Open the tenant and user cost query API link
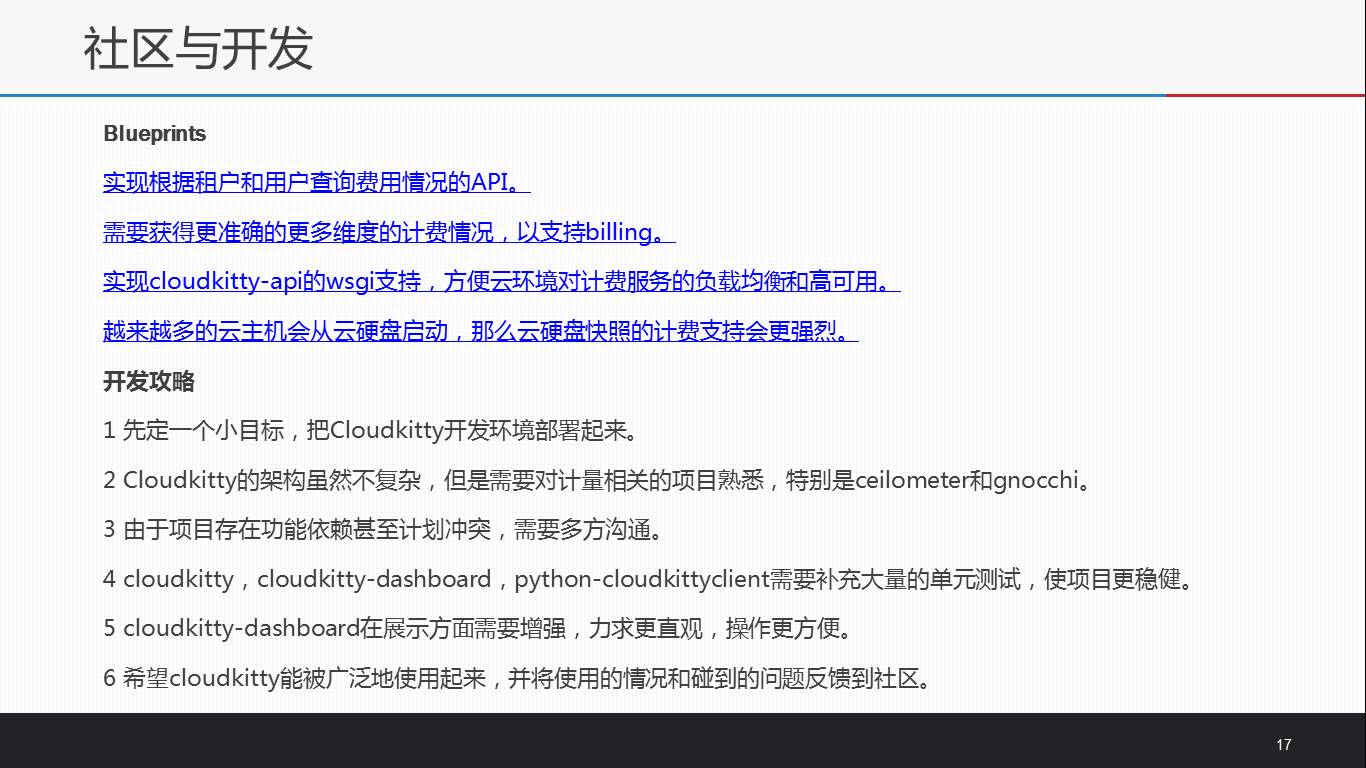The width and height of the screenshot is (1366, 768). [x=316, y=183]
